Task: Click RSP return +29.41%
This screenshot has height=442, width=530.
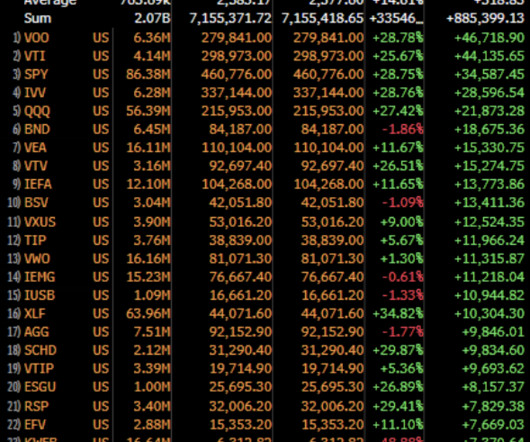Action: (398, 406)
